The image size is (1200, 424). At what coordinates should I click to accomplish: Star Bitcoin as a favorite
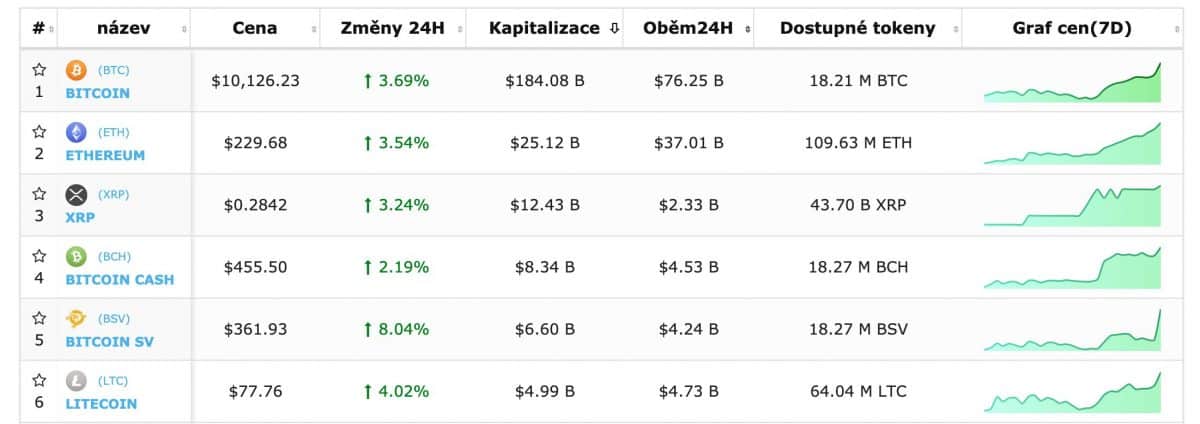[39, 70]
